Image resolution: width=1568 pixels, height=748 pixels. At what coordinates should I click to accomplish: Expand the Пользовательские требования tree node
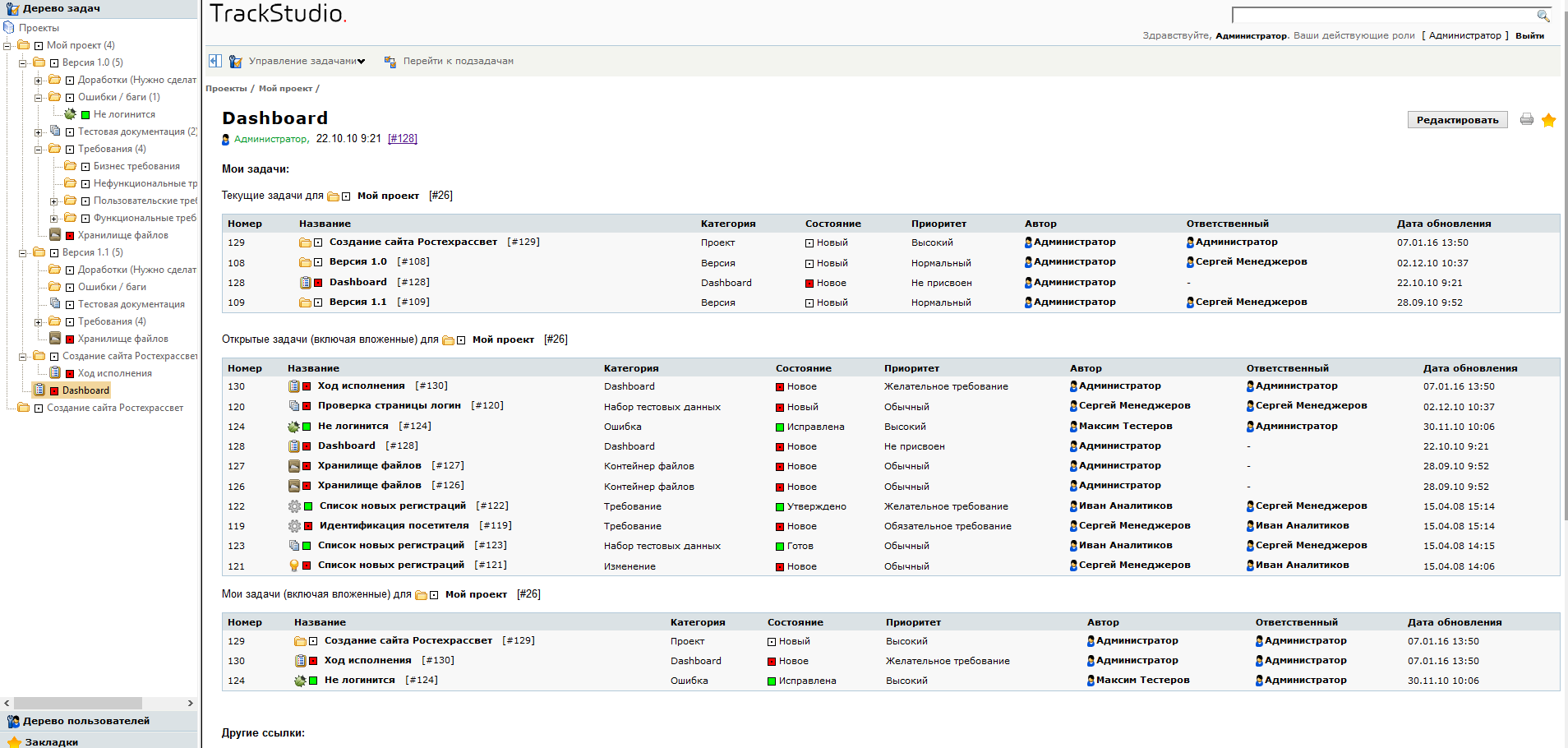[x=53, y=201]
